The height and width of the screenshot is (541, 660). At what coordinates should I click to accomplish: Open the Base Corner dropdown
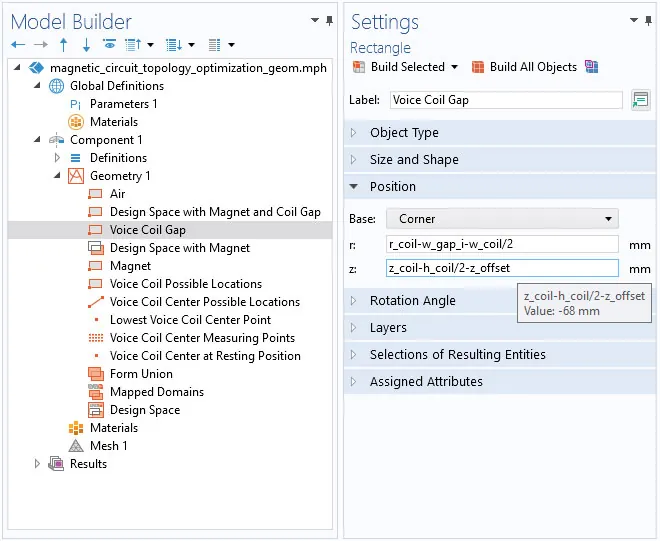[502, 219]
